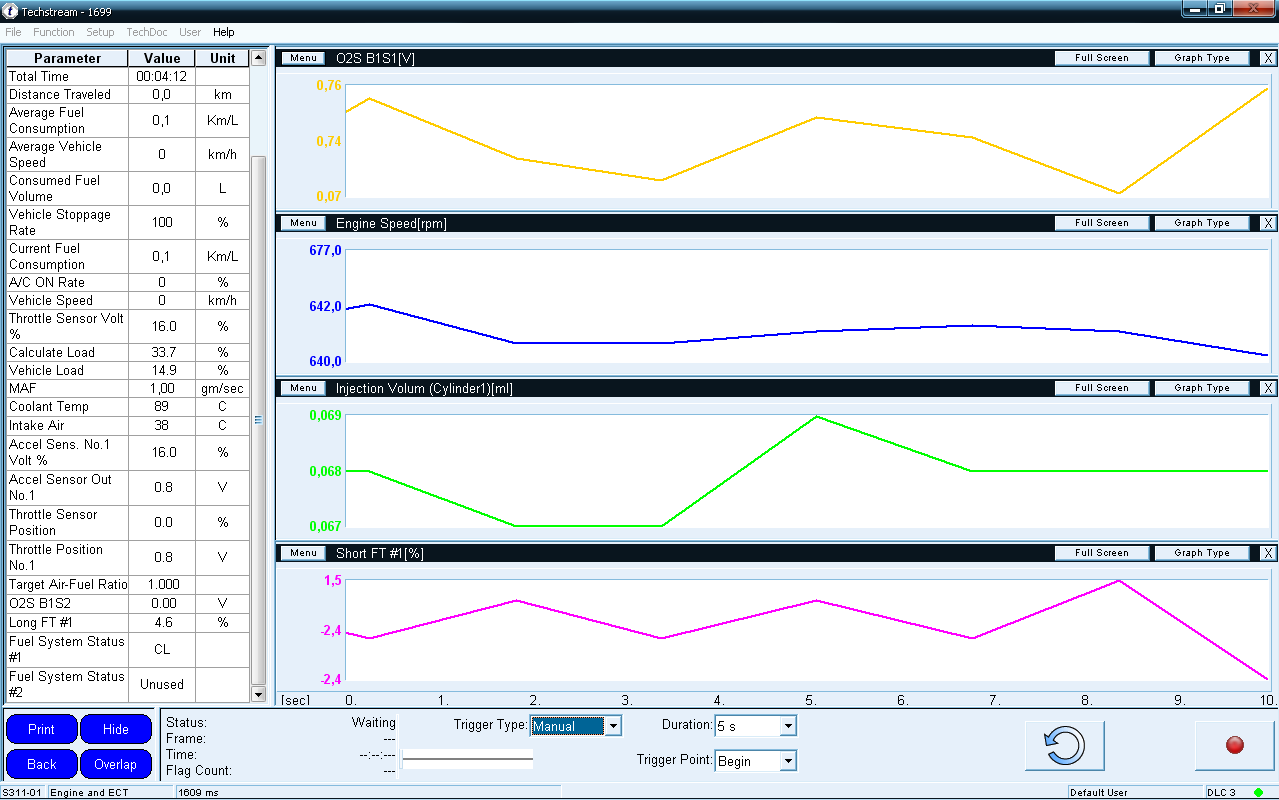This screenshot has height=800, width=1279.
Task: Show O2S B1S1 graph in Full Screen
Action: [x=1102, y=58]
